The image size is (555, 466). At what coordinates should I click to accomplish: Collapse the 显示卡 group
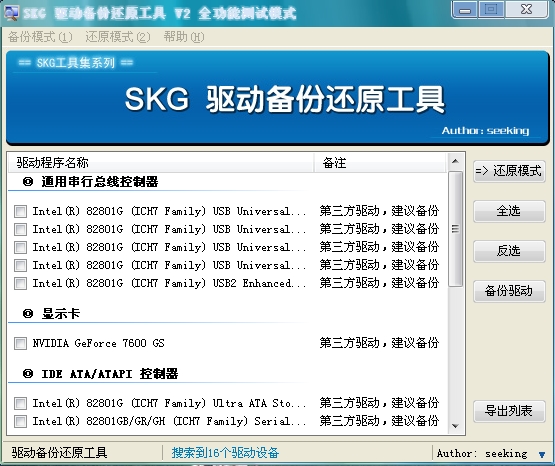pyautogui.click(x=28, y=313)
